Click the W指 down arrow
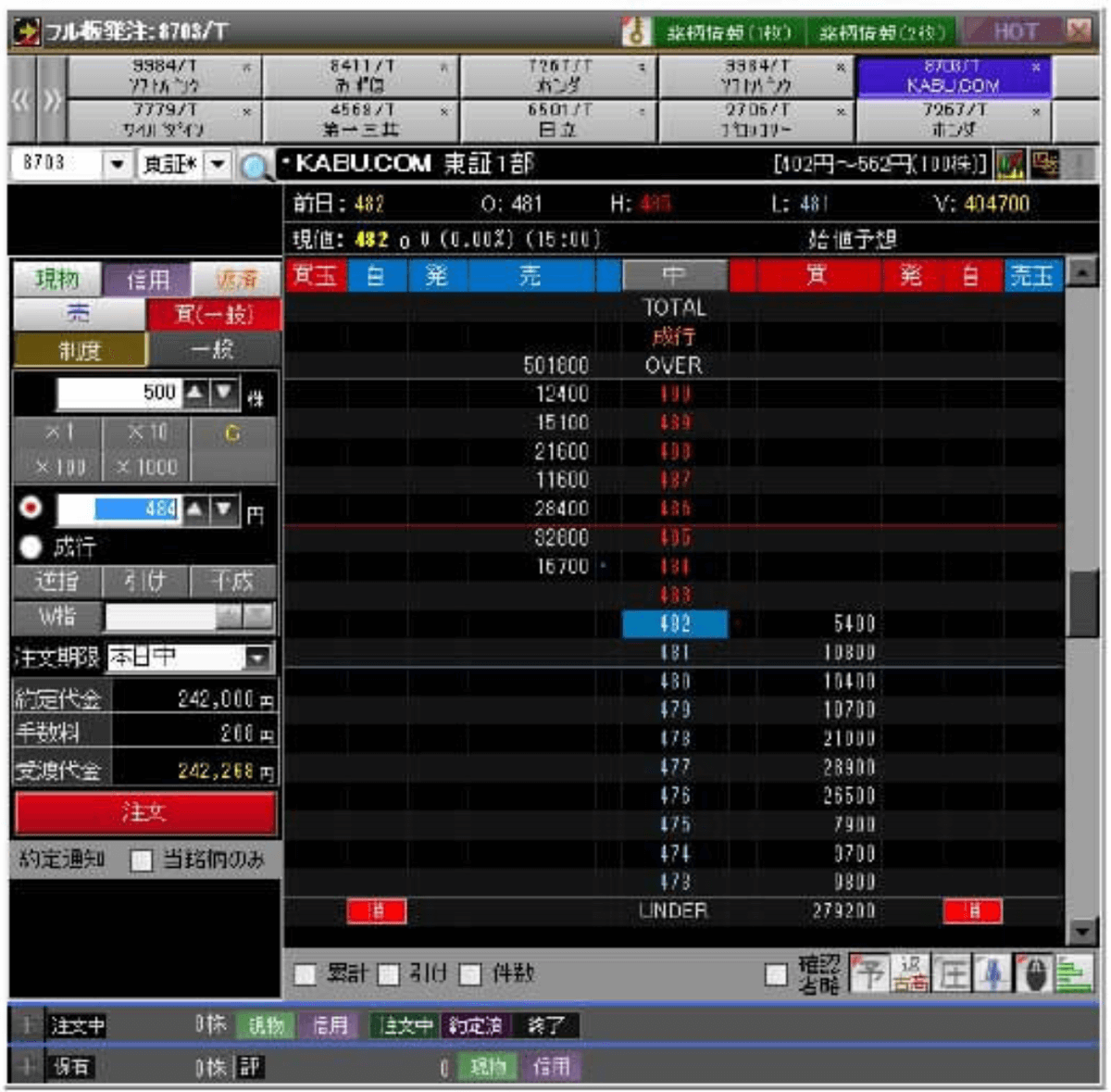This screenshot has height=1092, width=1111. 259,616
